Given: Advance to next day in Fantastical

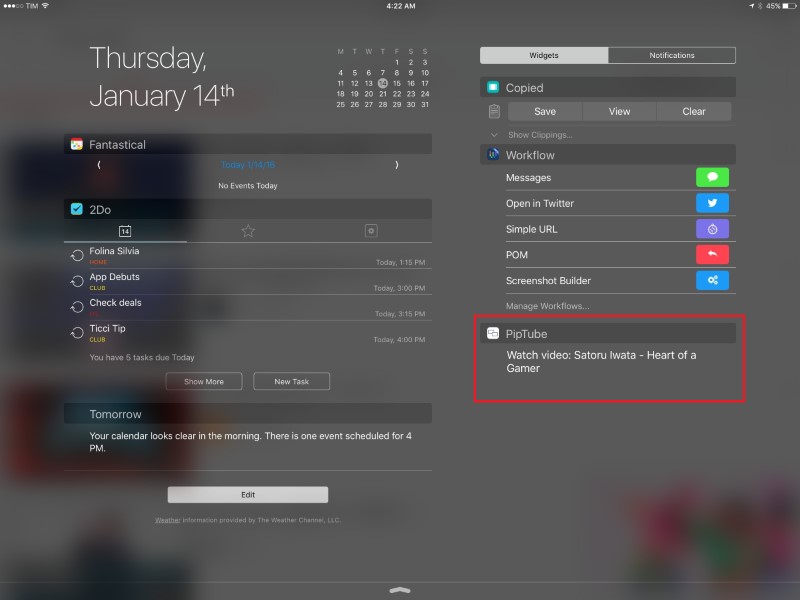Looking at the screenshot, I should (x=396, y=165).
